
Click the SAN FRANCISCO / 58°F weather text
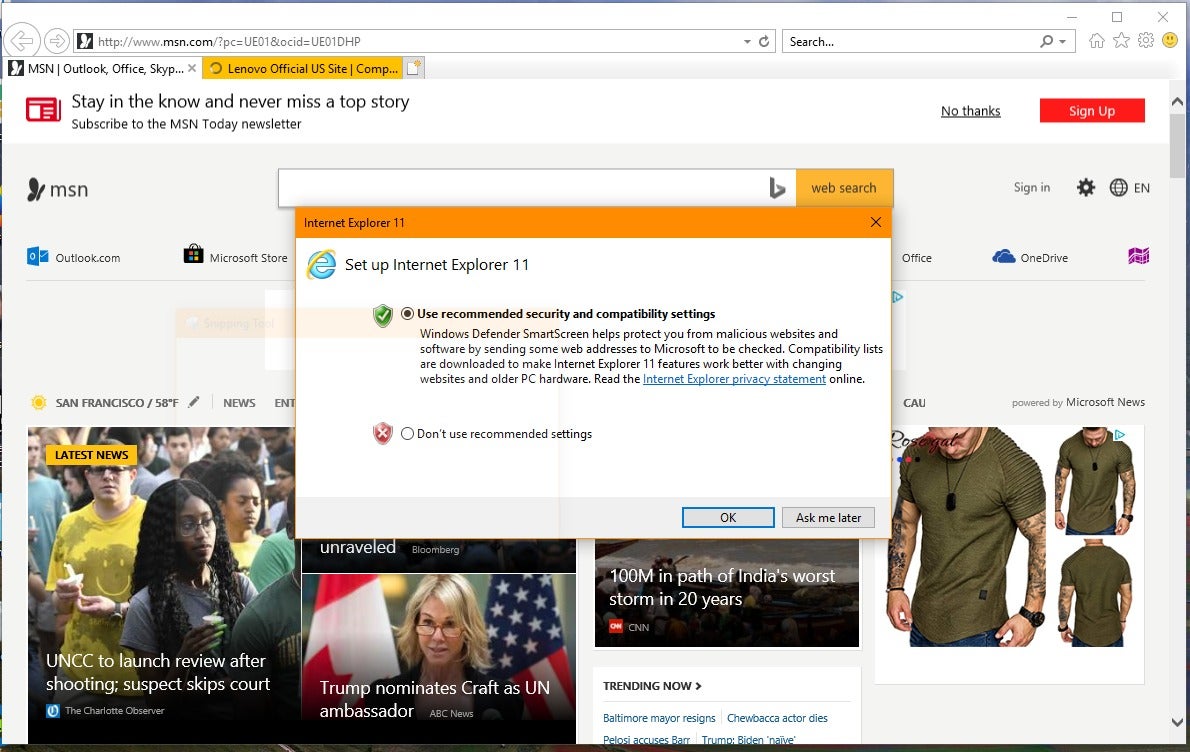tap(117, 403)
